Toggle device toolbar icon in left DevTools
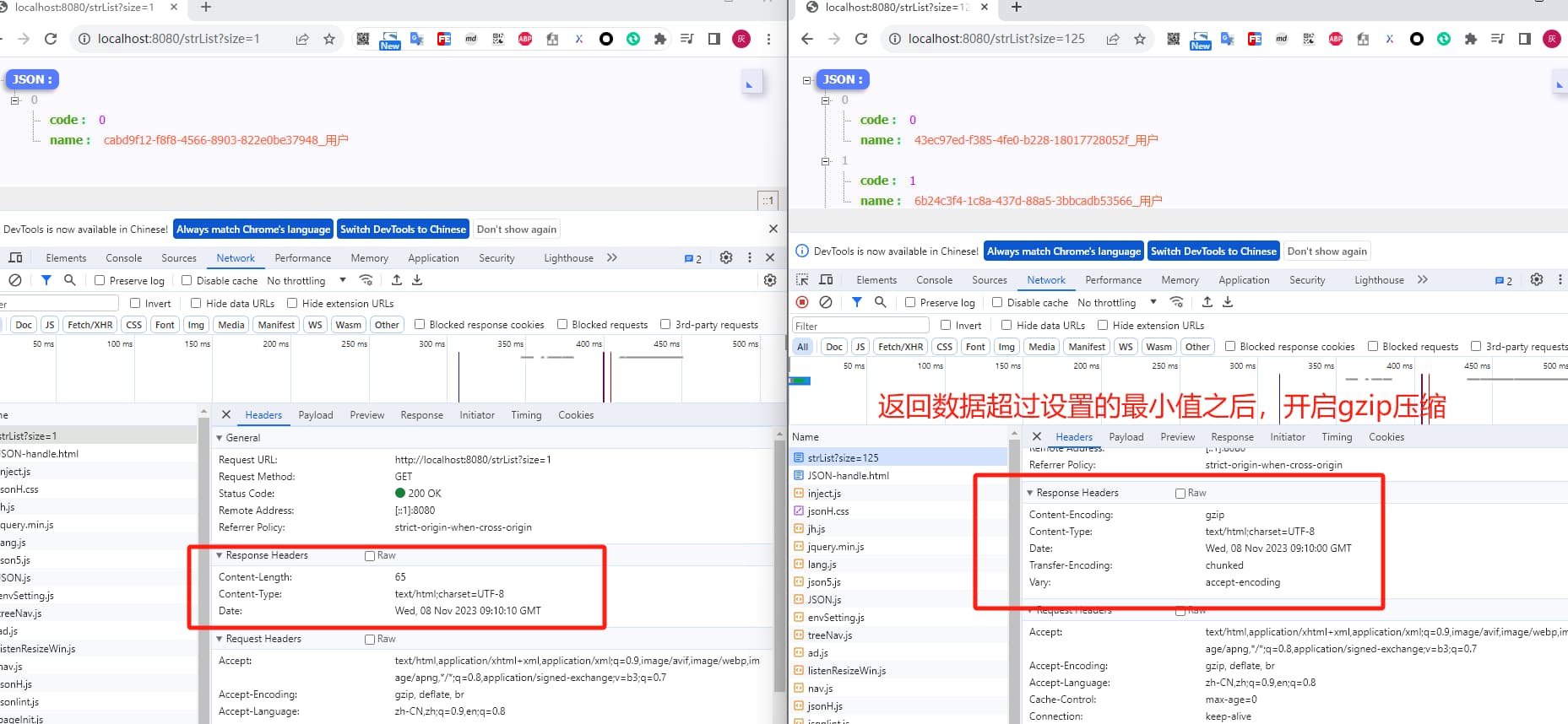The image size is (1568, 724). pyautogui.click(x=15, y=258)
